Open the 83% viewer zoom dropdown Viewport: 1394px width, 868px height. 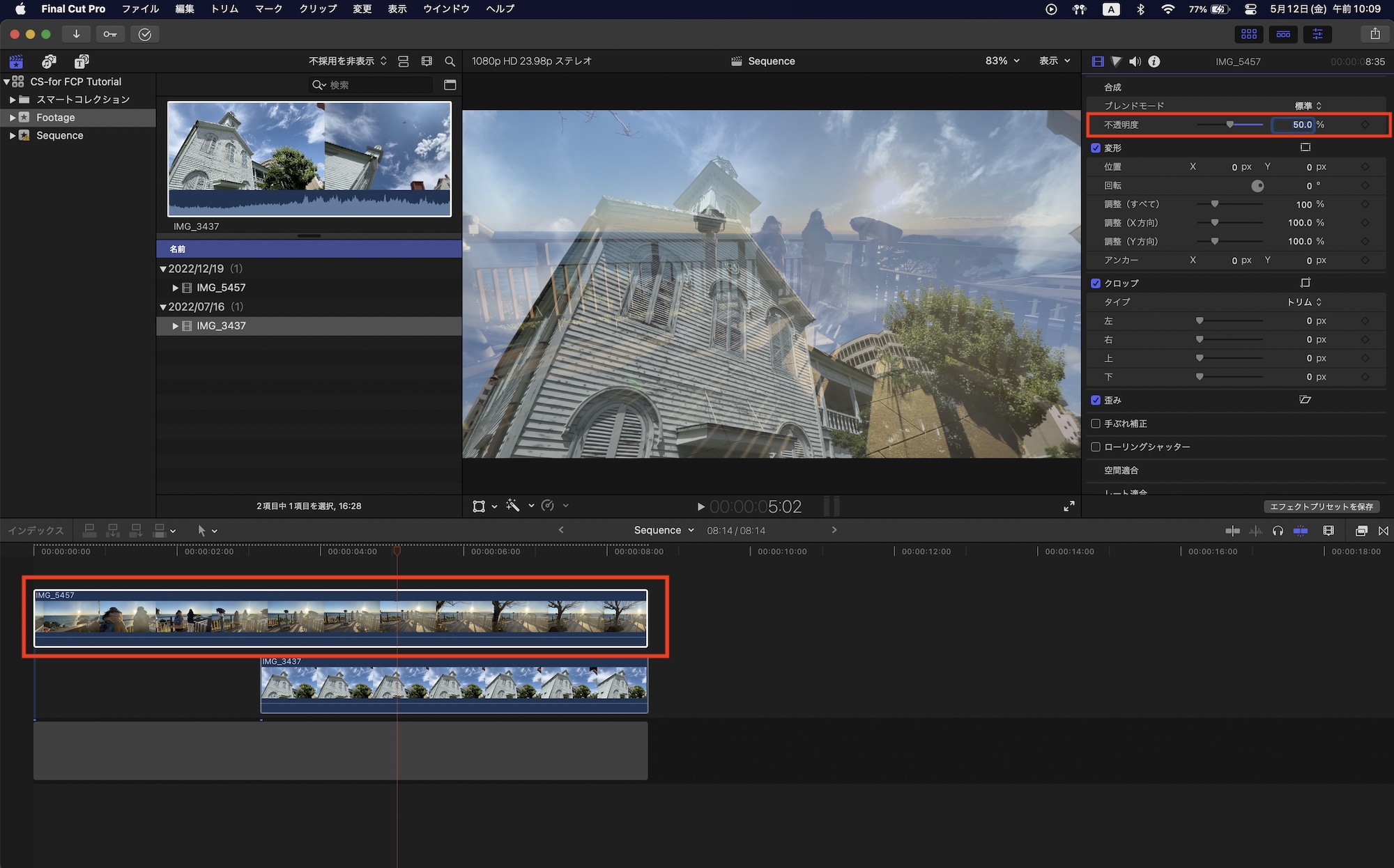click(1002, 61)
